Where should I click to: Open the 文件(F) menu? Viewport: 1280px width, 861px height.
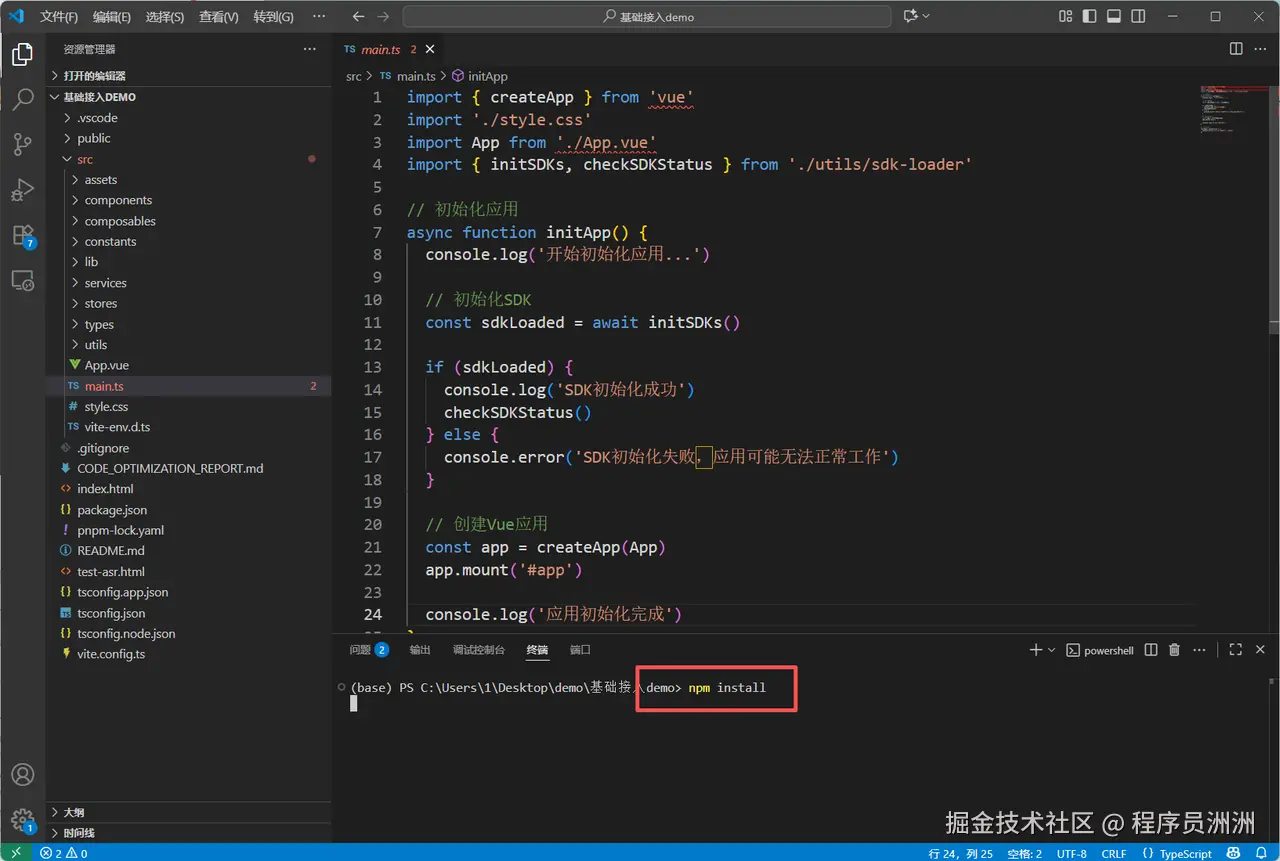(59, 17)
